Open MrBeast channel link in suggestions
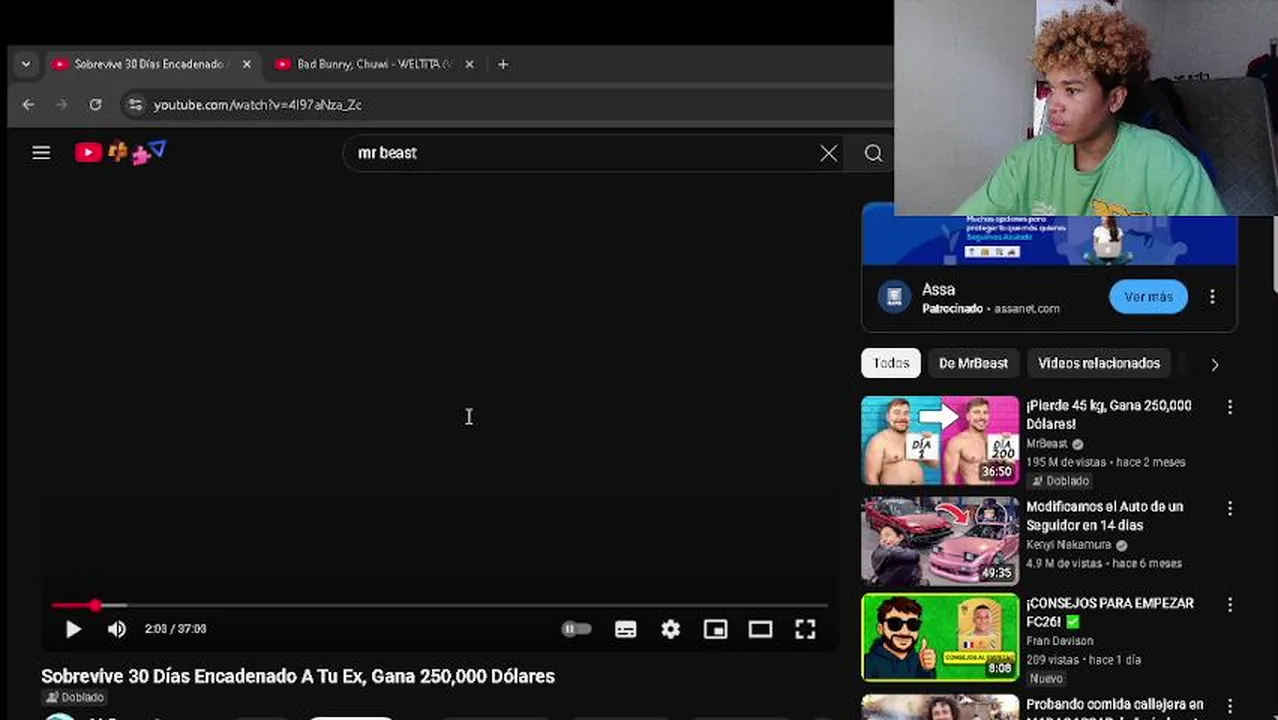Viewport: 1278px width, 720px height. click(x=1047, y=443)
